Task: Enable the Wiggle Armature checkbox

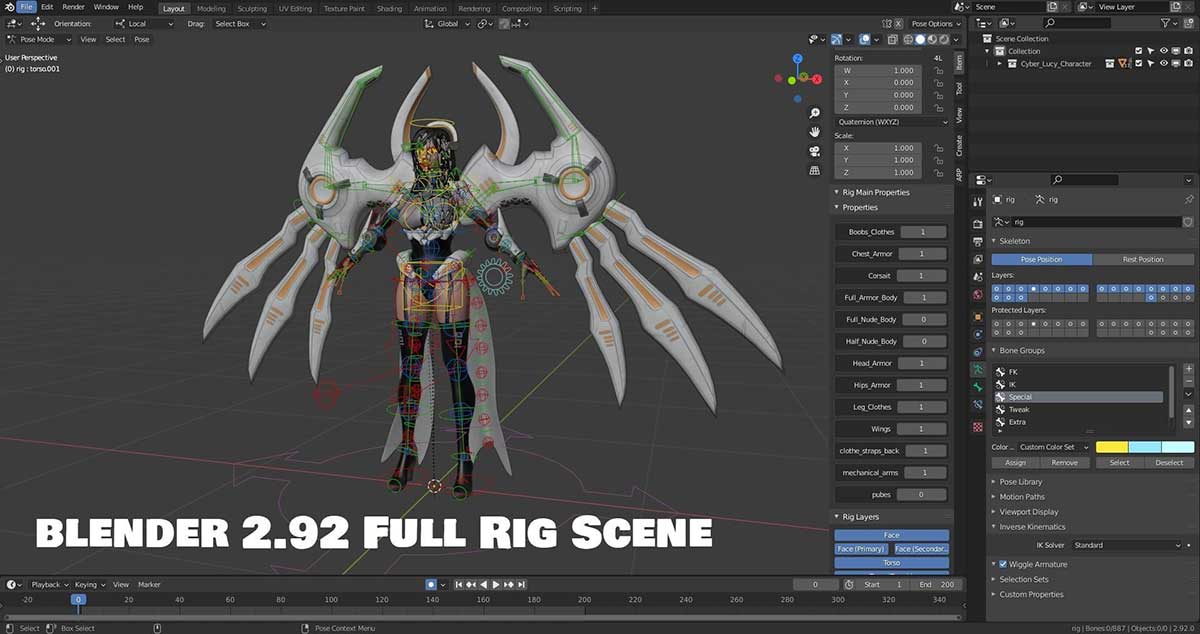Action: coord(1002,563)
